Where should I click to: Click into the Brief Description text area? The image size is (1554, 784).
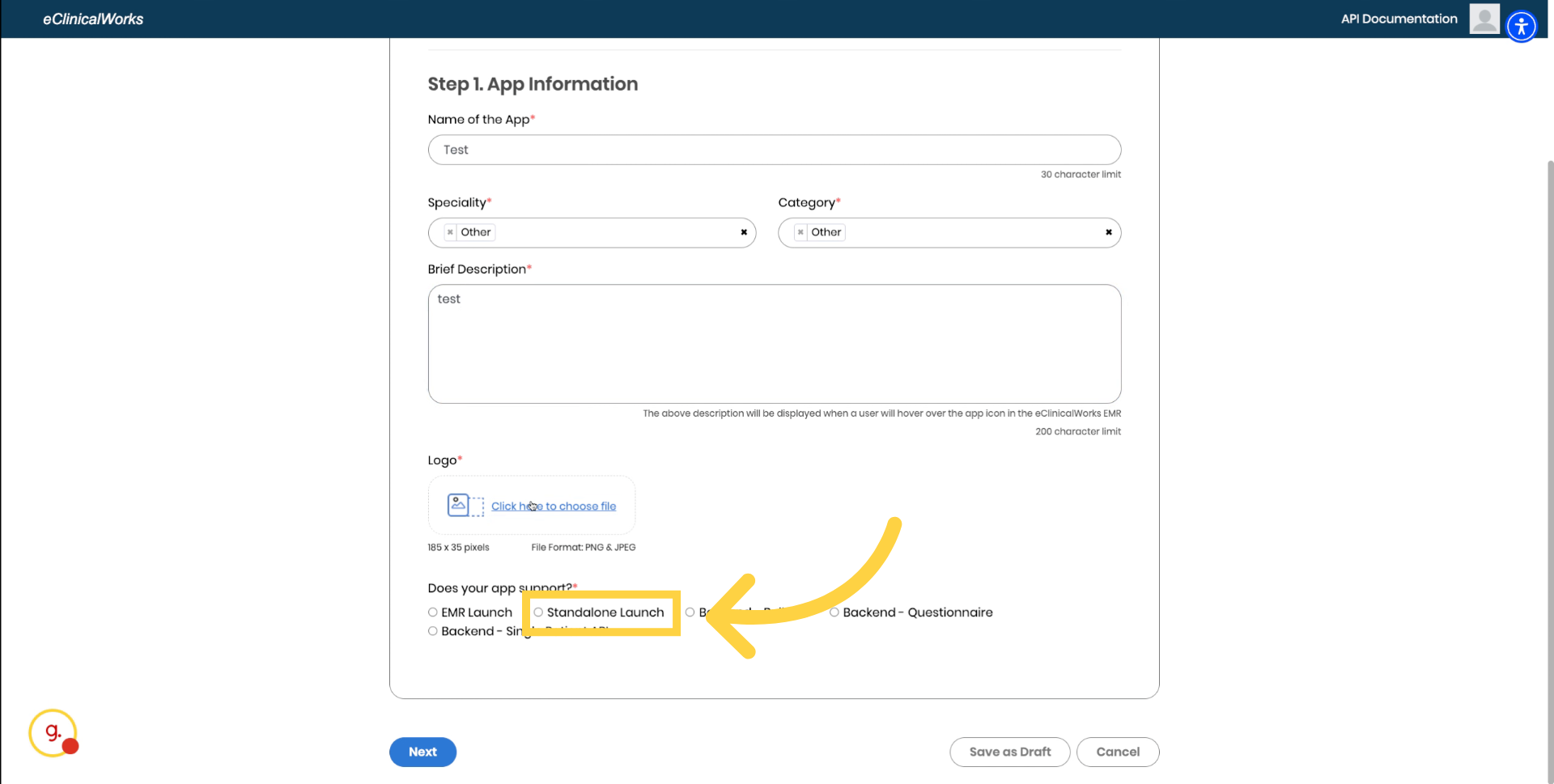774,344
